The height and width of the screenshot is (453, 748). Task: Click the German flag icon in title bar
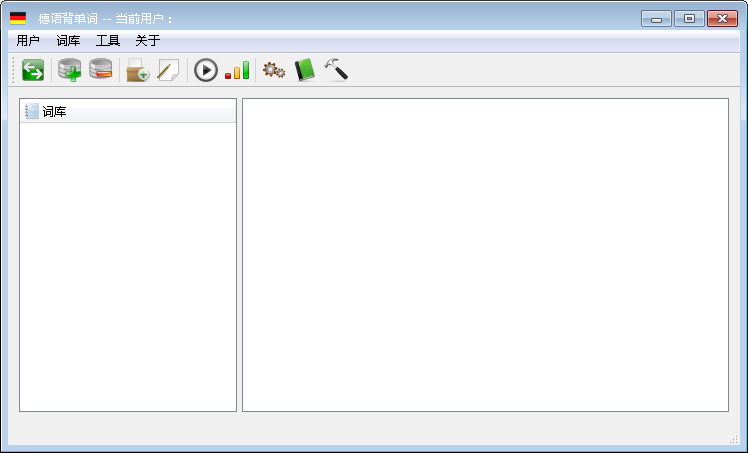click(18, 18)
